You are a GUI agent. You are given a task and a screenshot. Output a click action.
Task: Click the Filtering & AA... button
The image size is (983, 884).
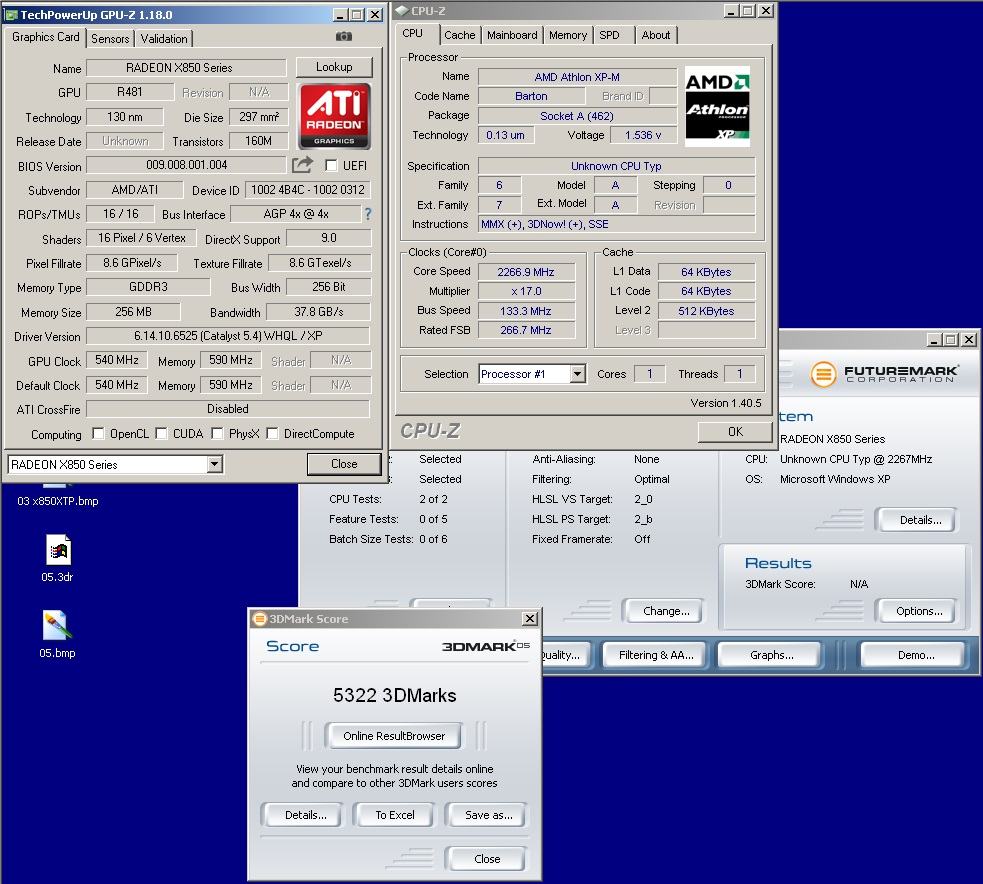(656, 655)
